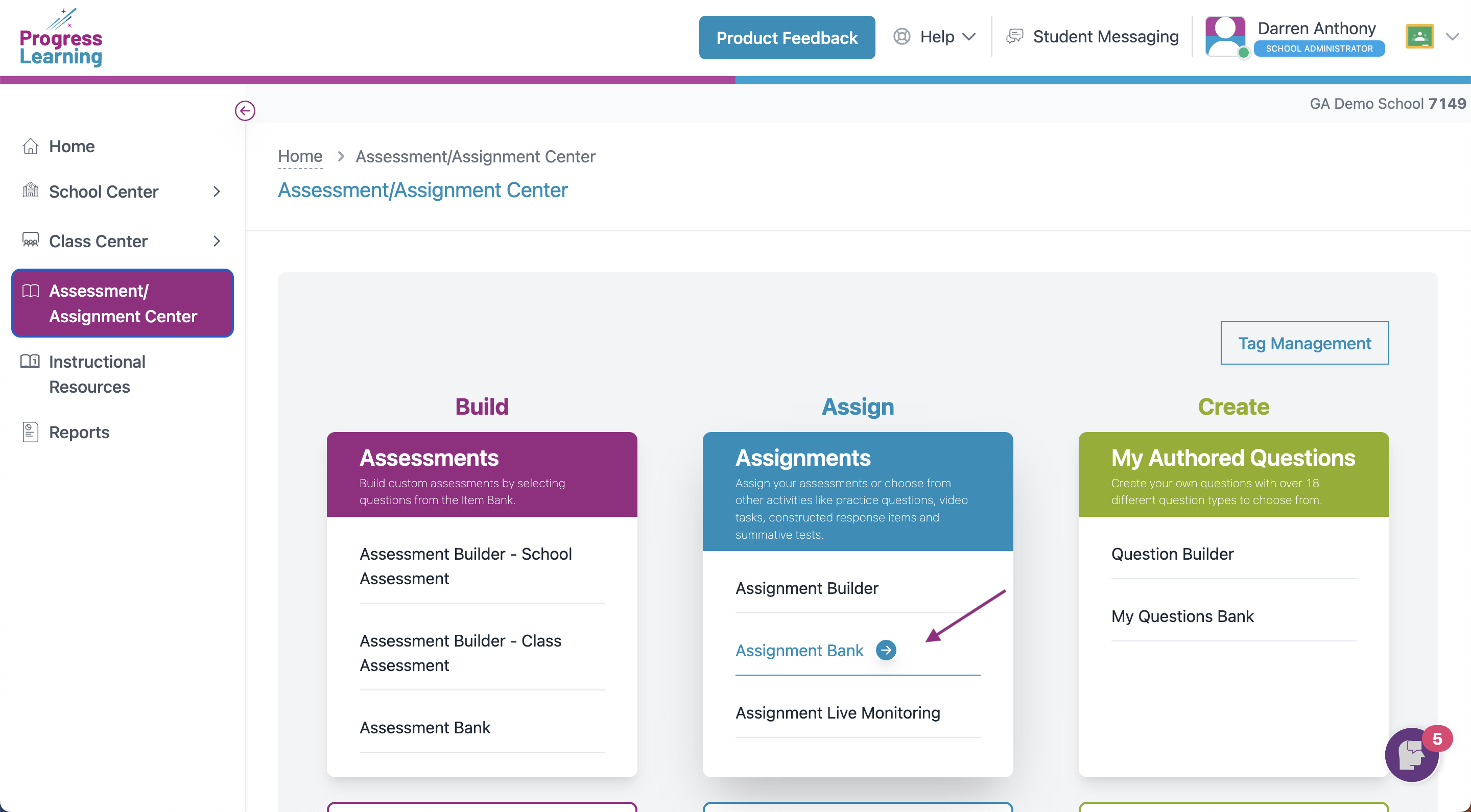The height and width of the screenshot is (812, 1471).
Task: Click the School Administrator role badge
Action: [1319, 49]
